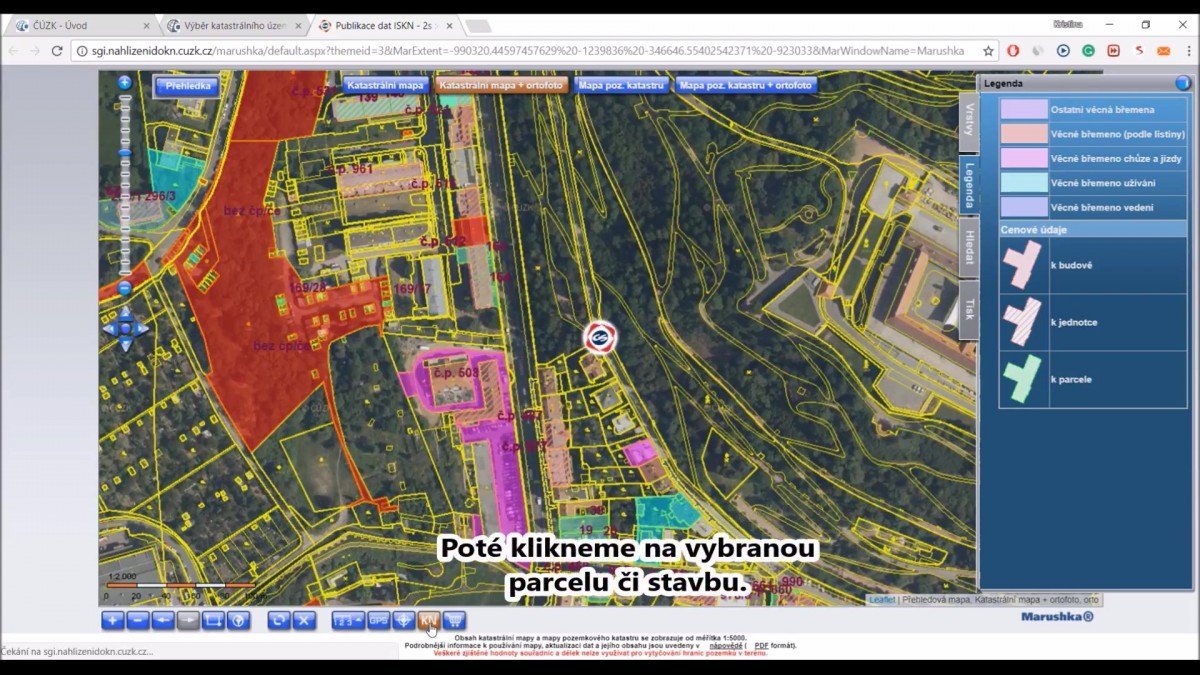Click the Věcné břemeno užívání swatch
The height and width of the screenshot is (675, 1200).
(x=1024, y=183)
